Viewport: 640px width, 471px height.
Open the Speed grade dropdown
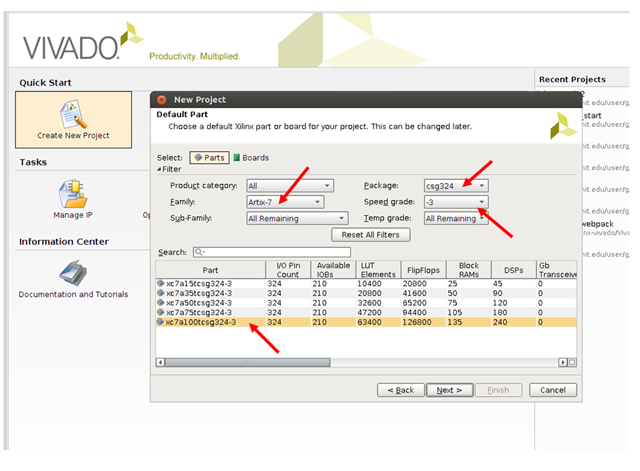point(455,202)
